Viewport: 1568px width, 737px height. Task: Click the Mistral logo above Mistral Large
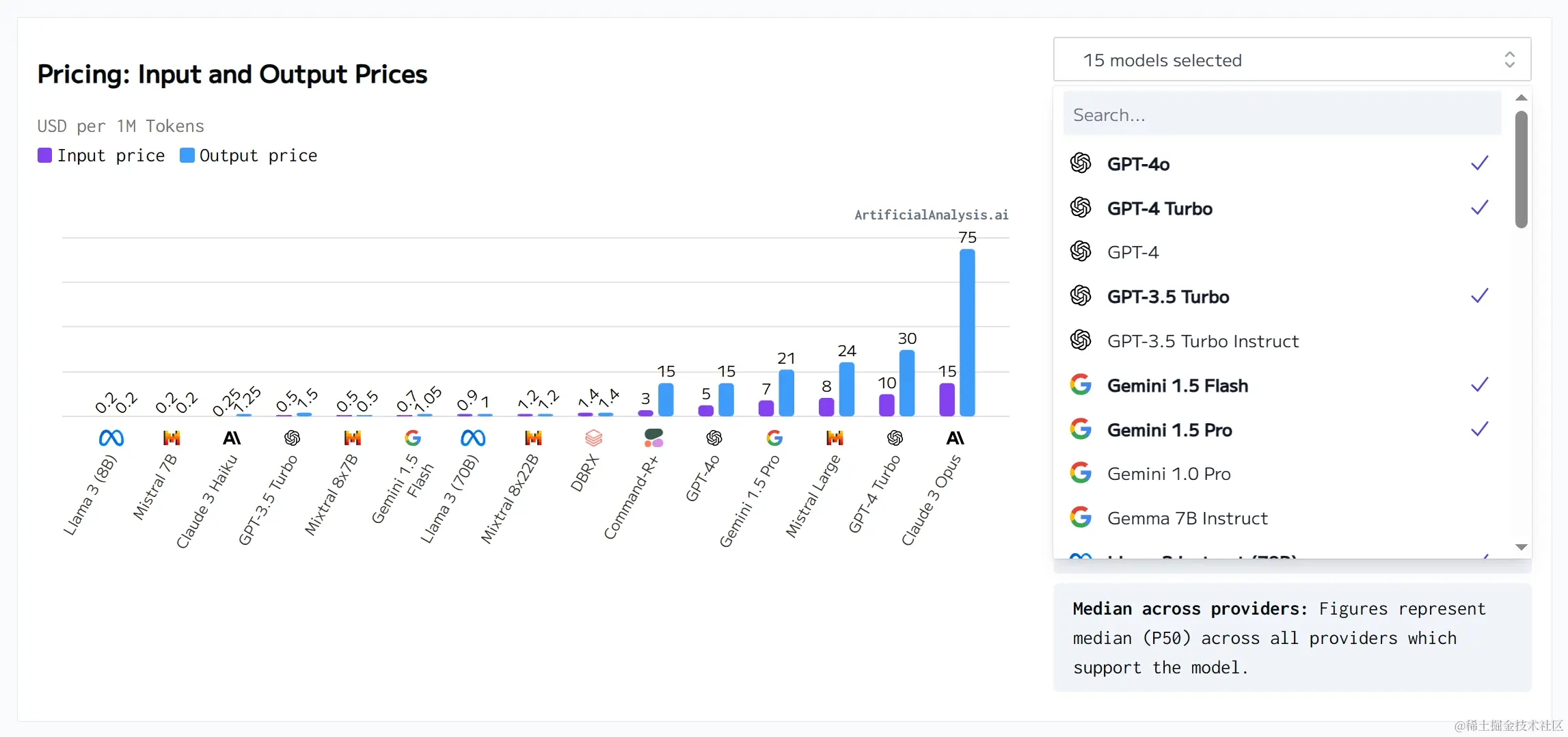tap(835, 438)
